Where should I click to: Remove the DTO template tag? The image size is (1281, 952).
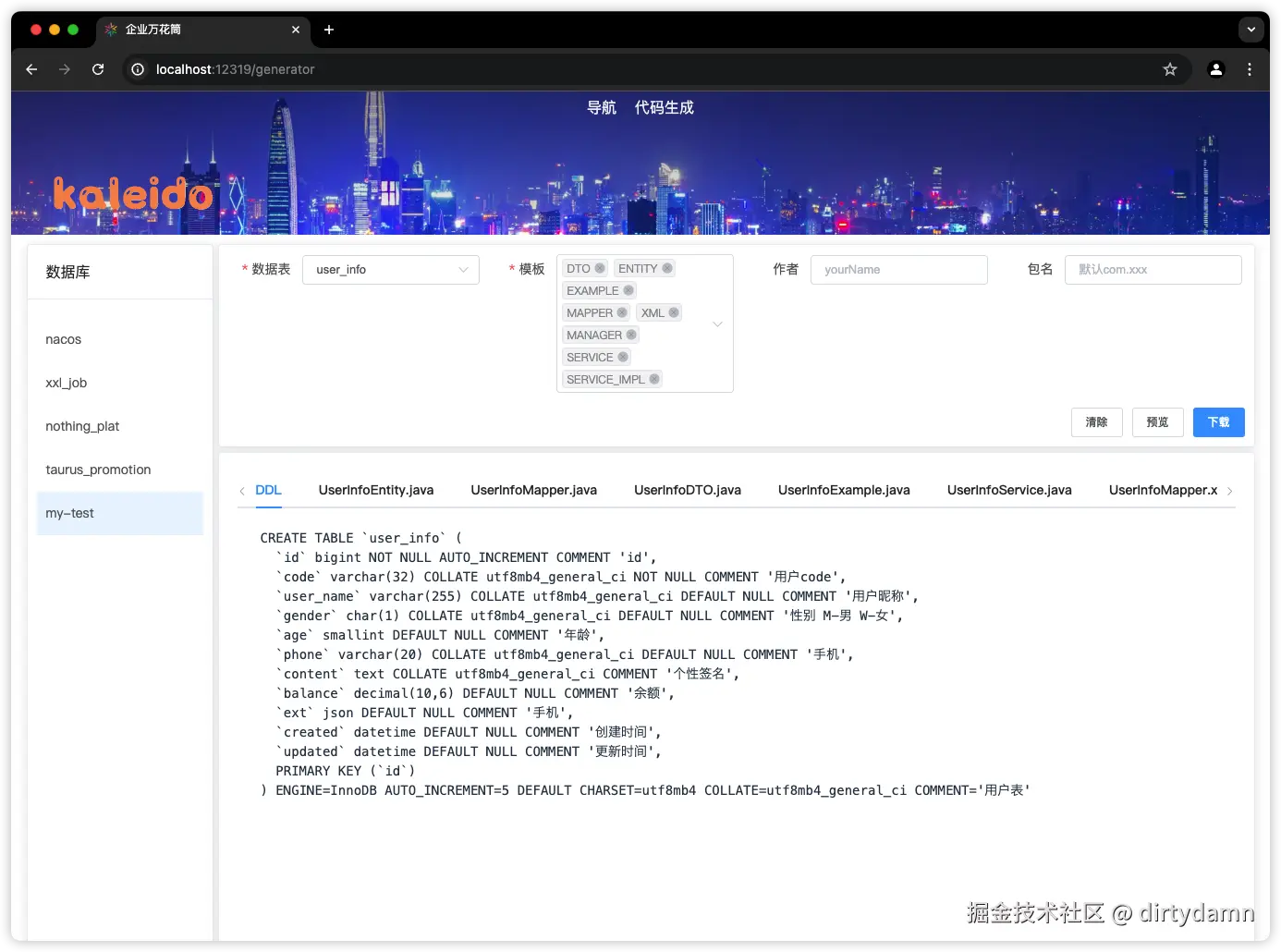pos(600,268)
